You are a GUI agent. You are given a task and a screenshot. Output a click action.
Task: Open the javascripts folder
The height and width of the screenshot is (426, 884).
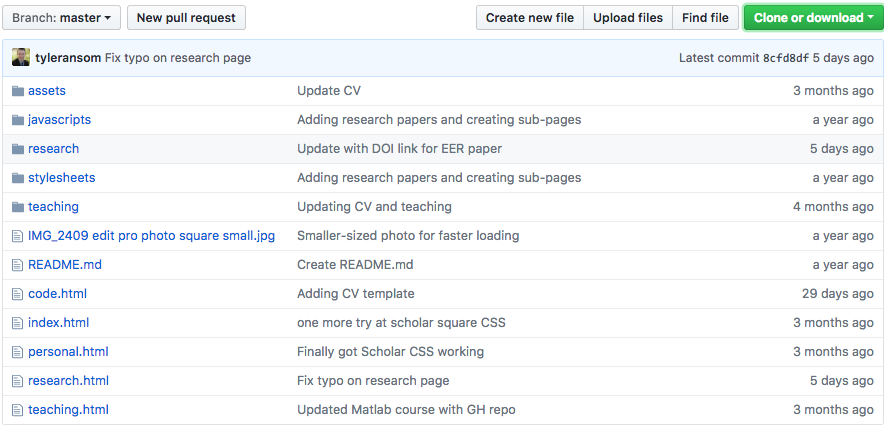[59, 120]
